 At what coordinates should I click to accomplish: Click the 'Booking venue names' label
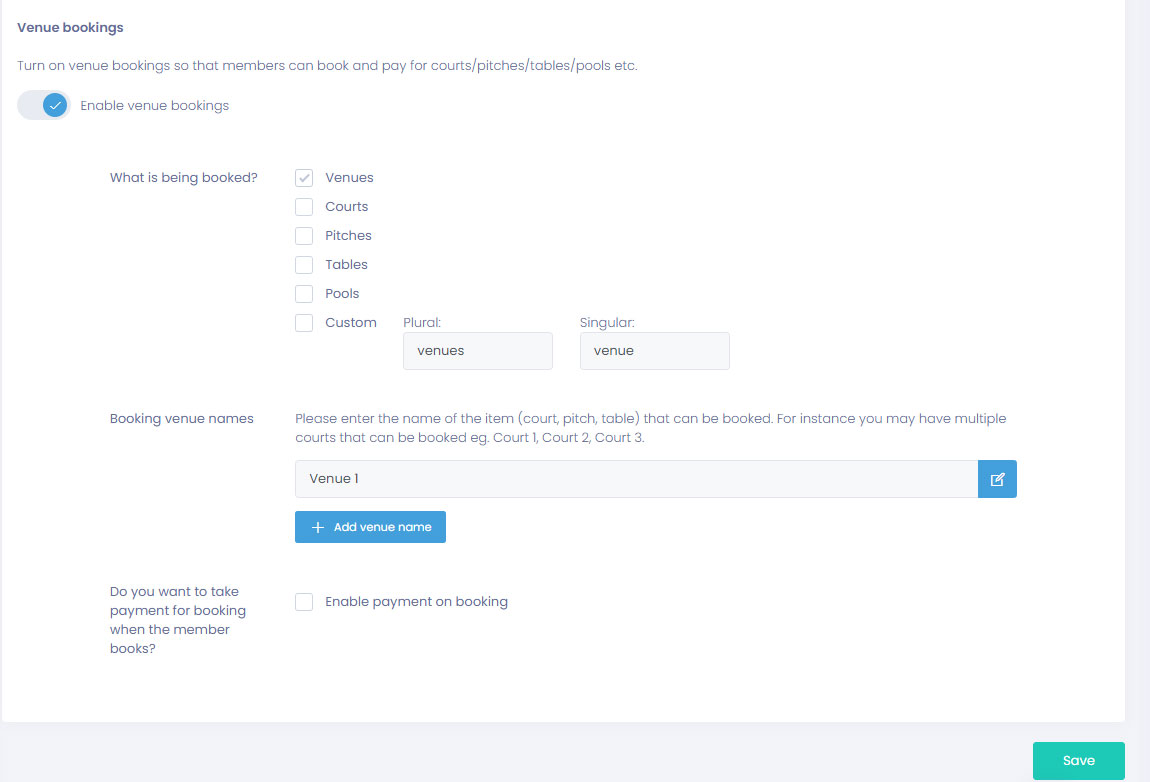(181, 419)
